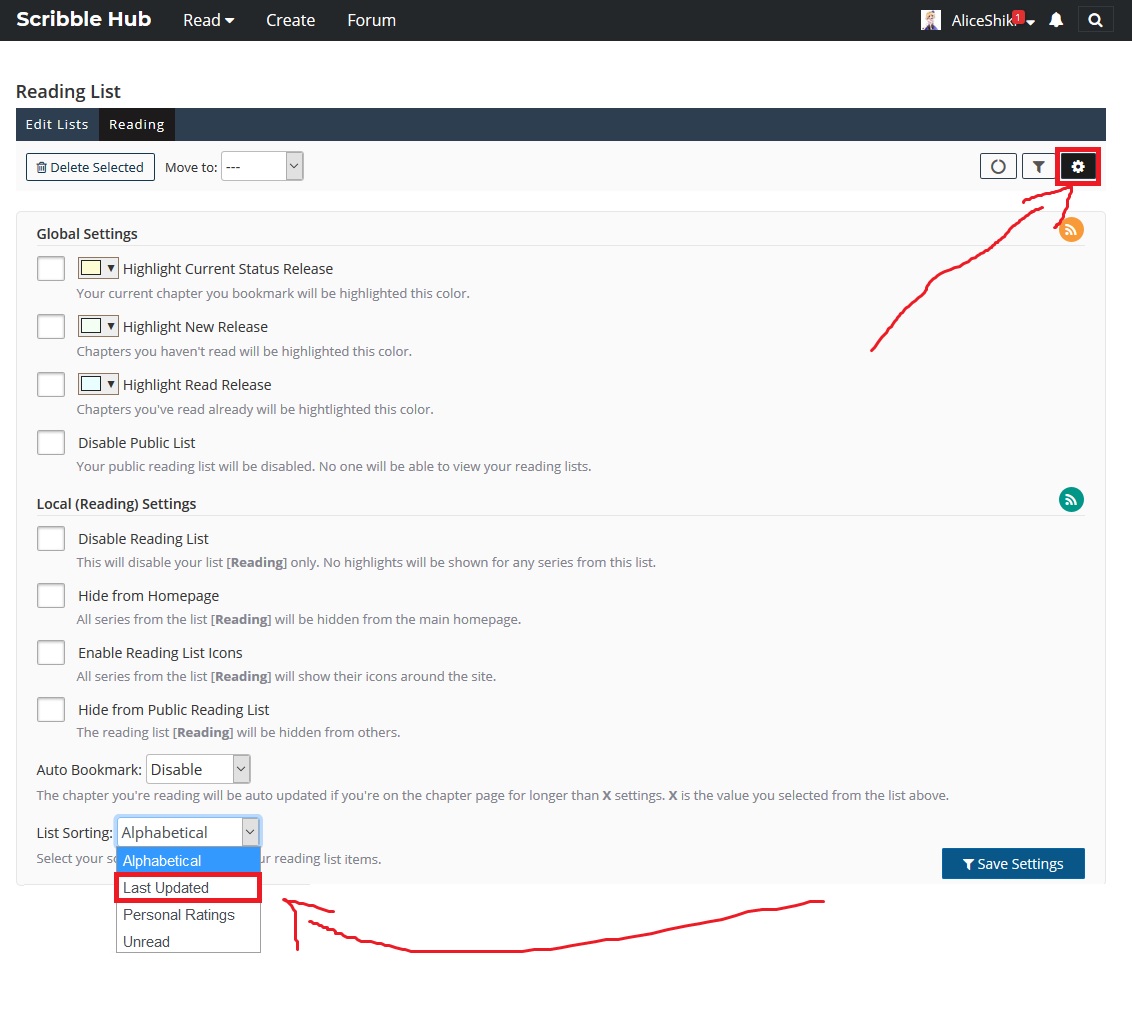Click the refresh circle icon
This screenshot has width=1132, height=1032.
point(998,167)
